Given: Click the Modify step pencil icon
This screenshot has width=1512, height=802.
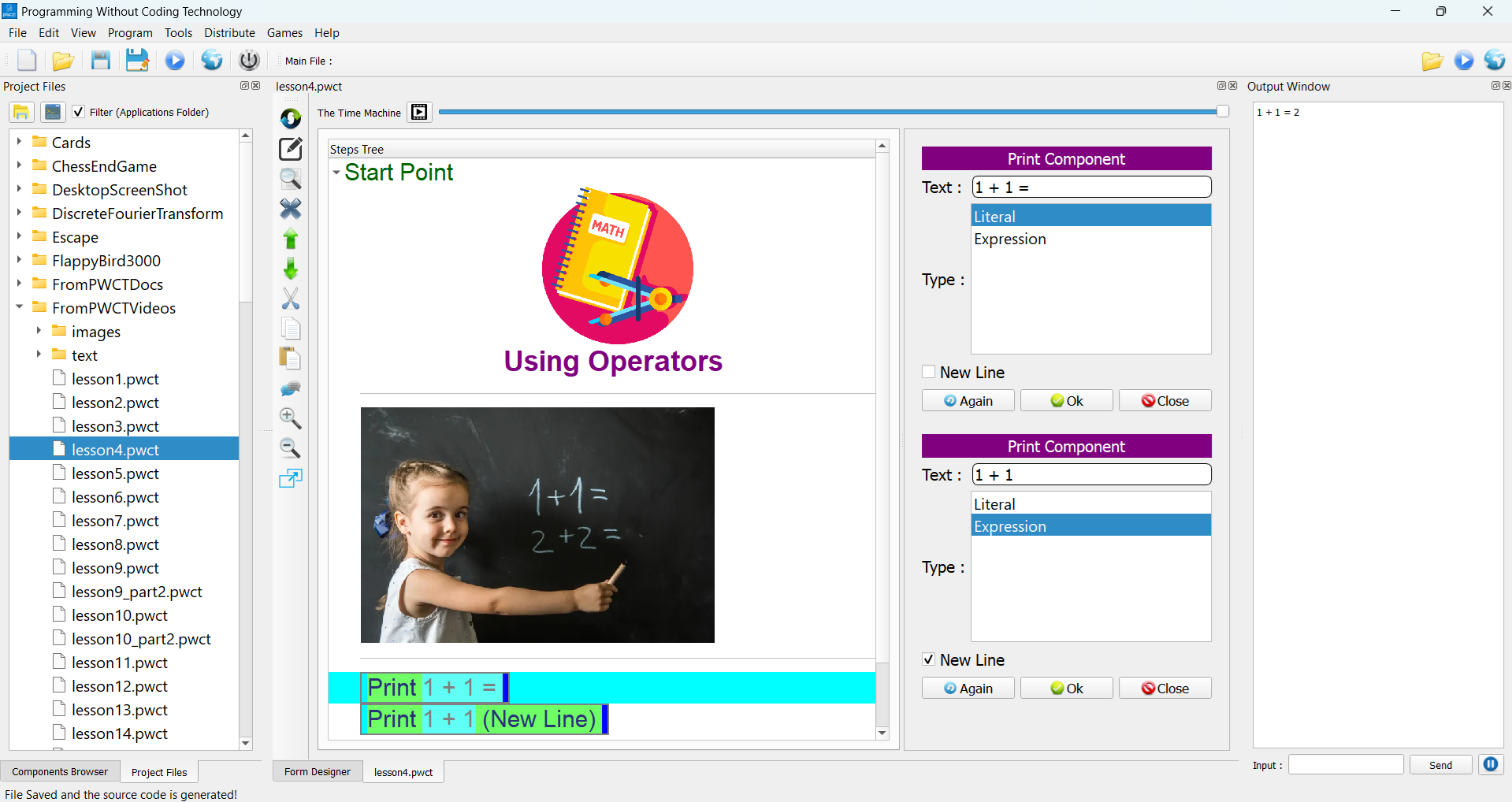Looking at the screenshot, I should point(291,148).
